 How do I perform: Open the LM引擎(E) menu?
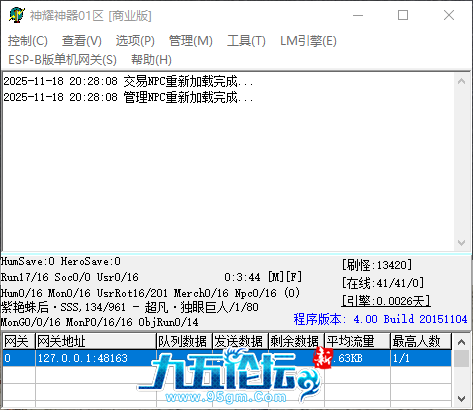(x=308, y=41)
